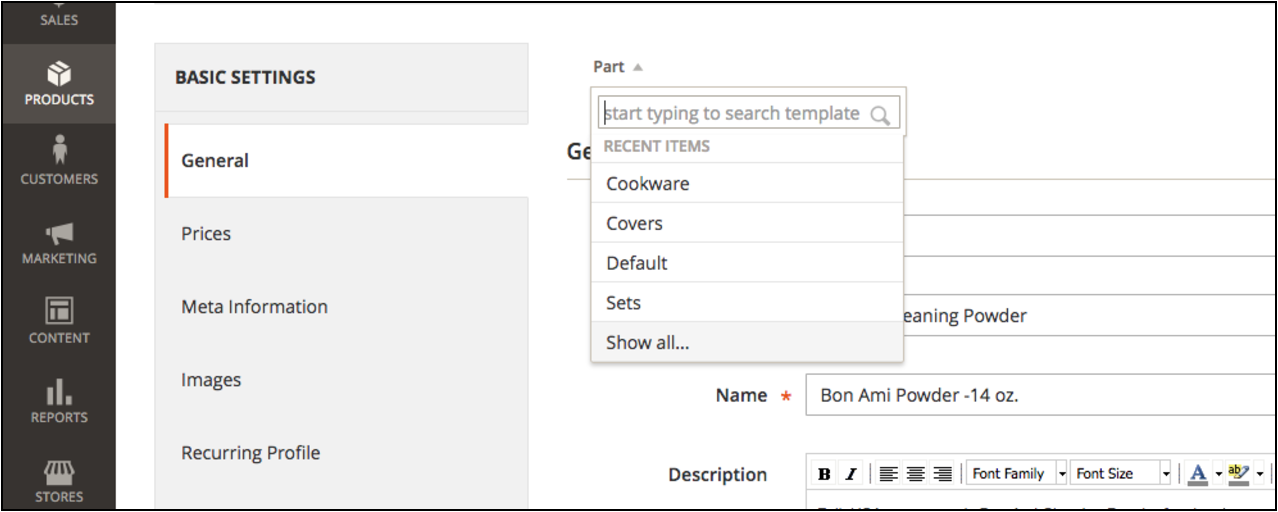Screen dimensions: 1278x512
Task: Switch to the Prices tab
Action: coord(206,234)
